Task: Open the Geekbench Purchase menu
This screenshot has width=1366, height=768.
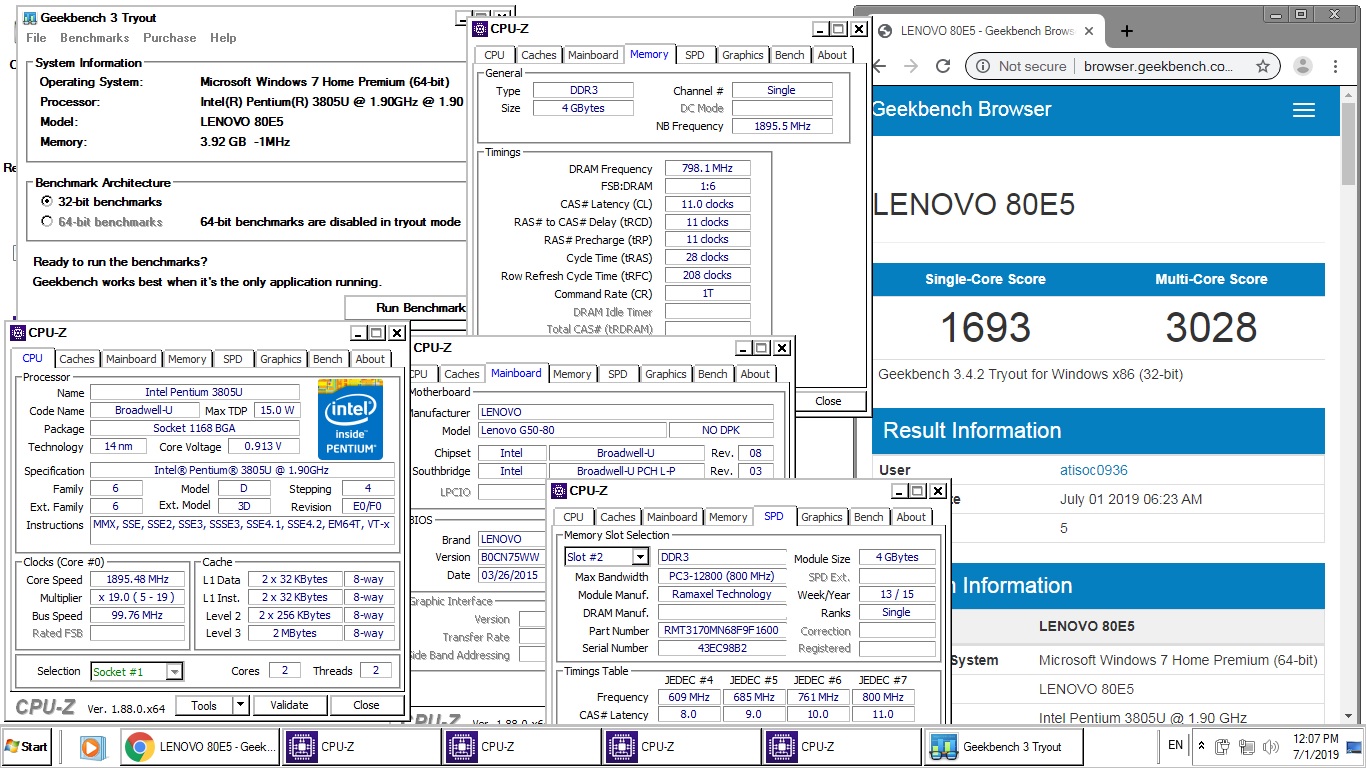Action: point(170,38)
